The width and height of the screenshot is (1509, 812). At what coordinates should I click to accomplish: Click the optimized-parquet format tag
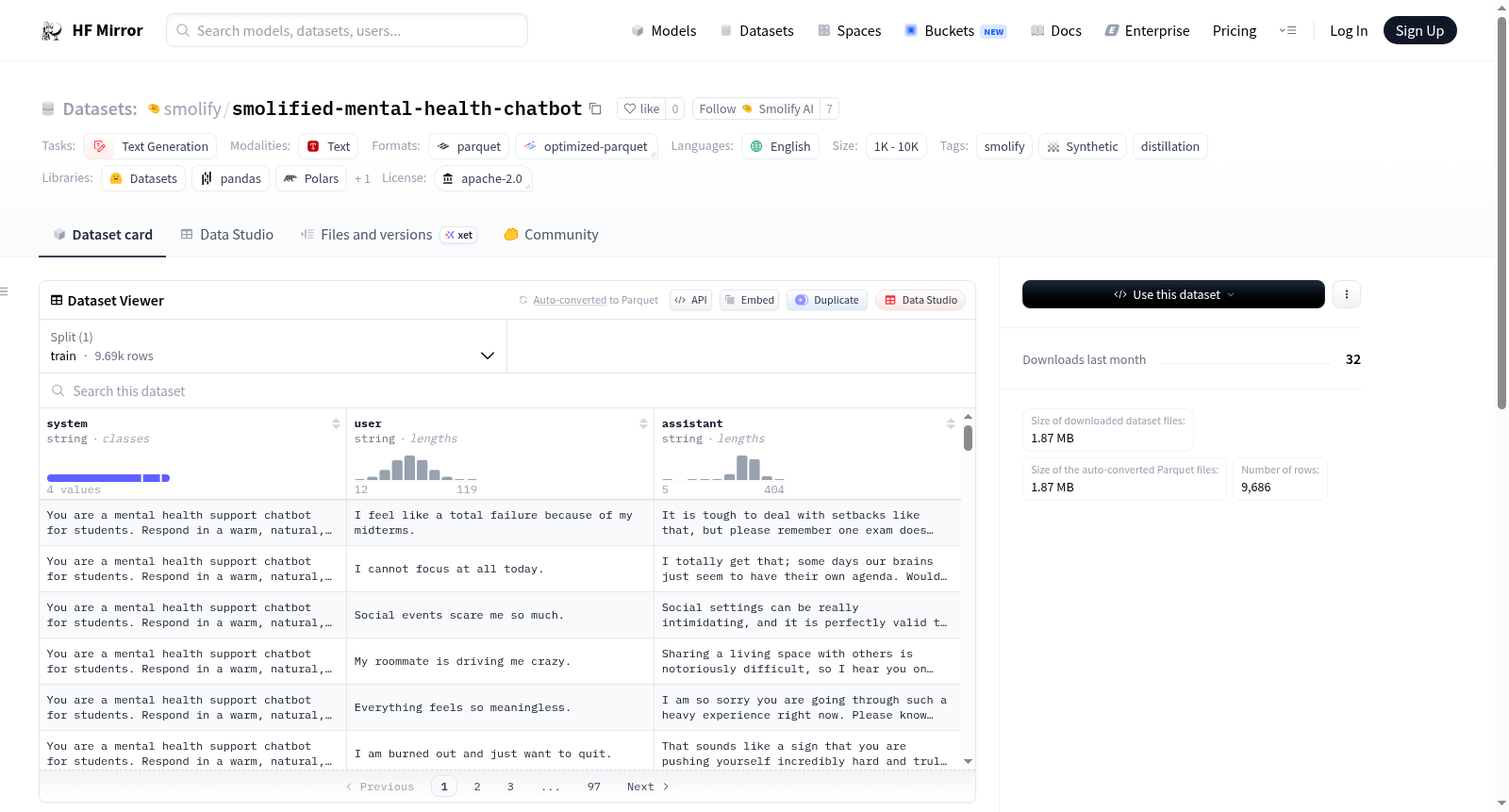[587, 146]
